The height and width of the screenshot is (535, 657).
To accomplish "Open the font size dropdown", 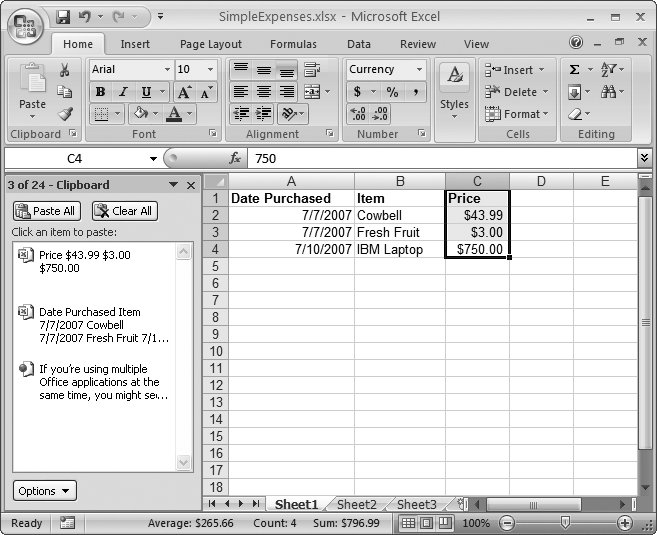I will [x=210, y=69].
